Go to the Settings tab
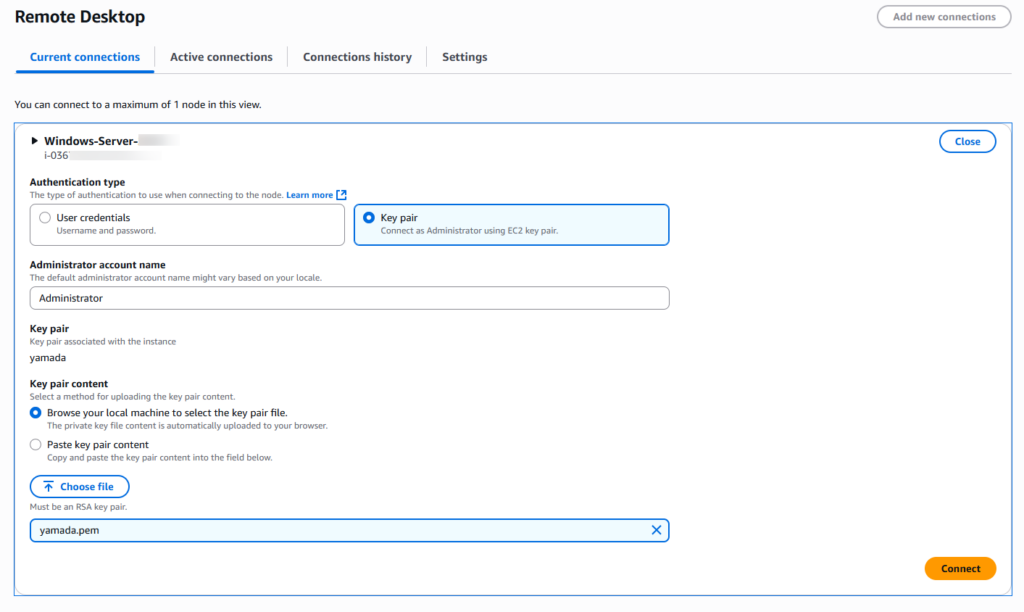Image resolution: width=1024 pixels, height=612 pixels. point(464,57)
